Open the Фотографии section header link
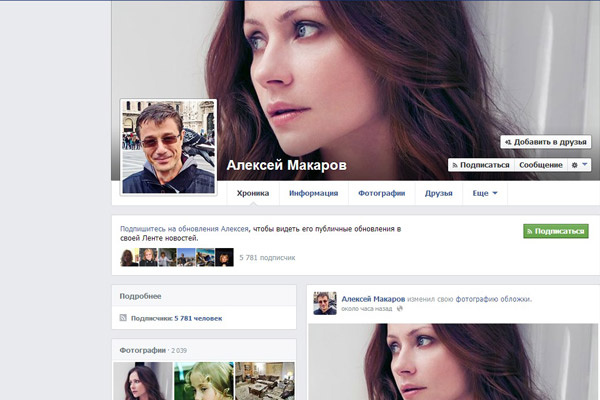 click(x=143, y=350)
